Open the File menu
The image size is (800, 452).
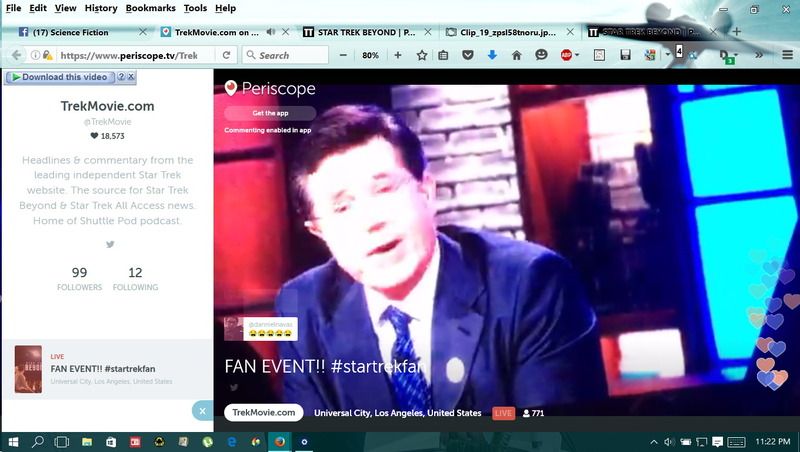13,8
